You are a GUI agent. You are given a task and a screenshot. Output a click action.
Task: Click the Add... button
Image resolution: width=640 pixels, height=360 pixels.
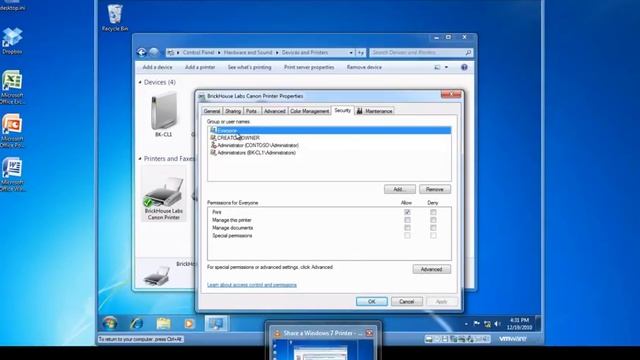pos(400,189)
